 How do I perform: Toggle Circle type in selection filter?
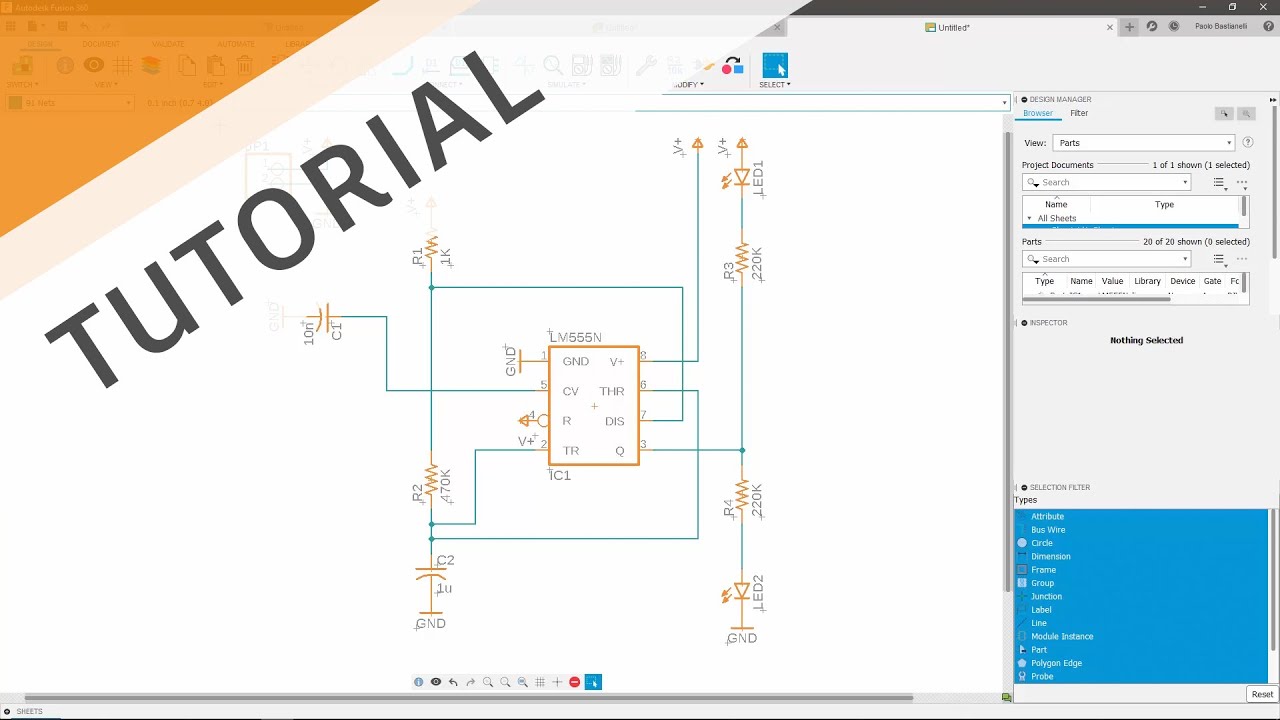(1141, 543)
